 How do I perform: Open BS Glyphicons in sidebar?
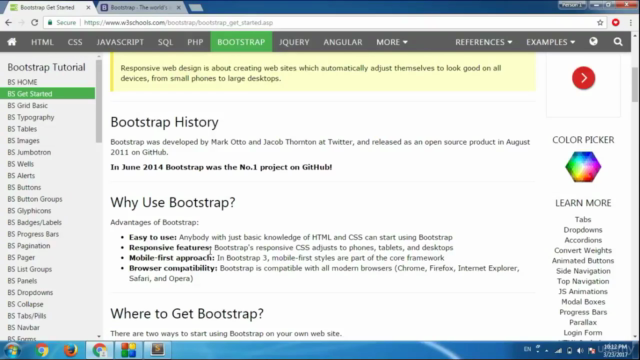pos(29,211)
